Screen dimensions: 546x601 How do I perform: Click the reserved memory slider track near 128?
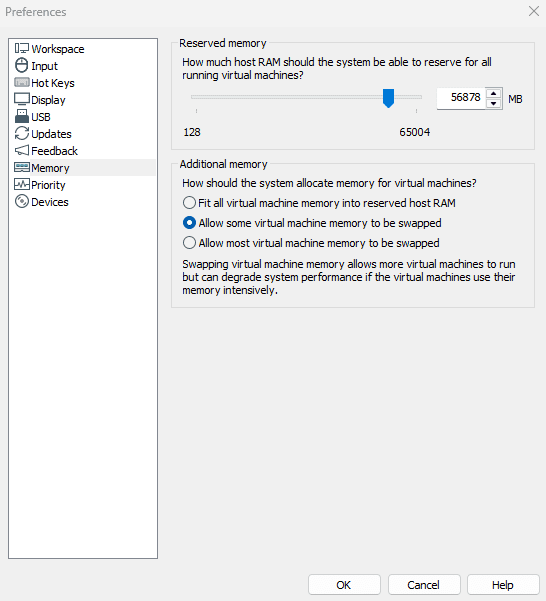(x=197, y=97)
